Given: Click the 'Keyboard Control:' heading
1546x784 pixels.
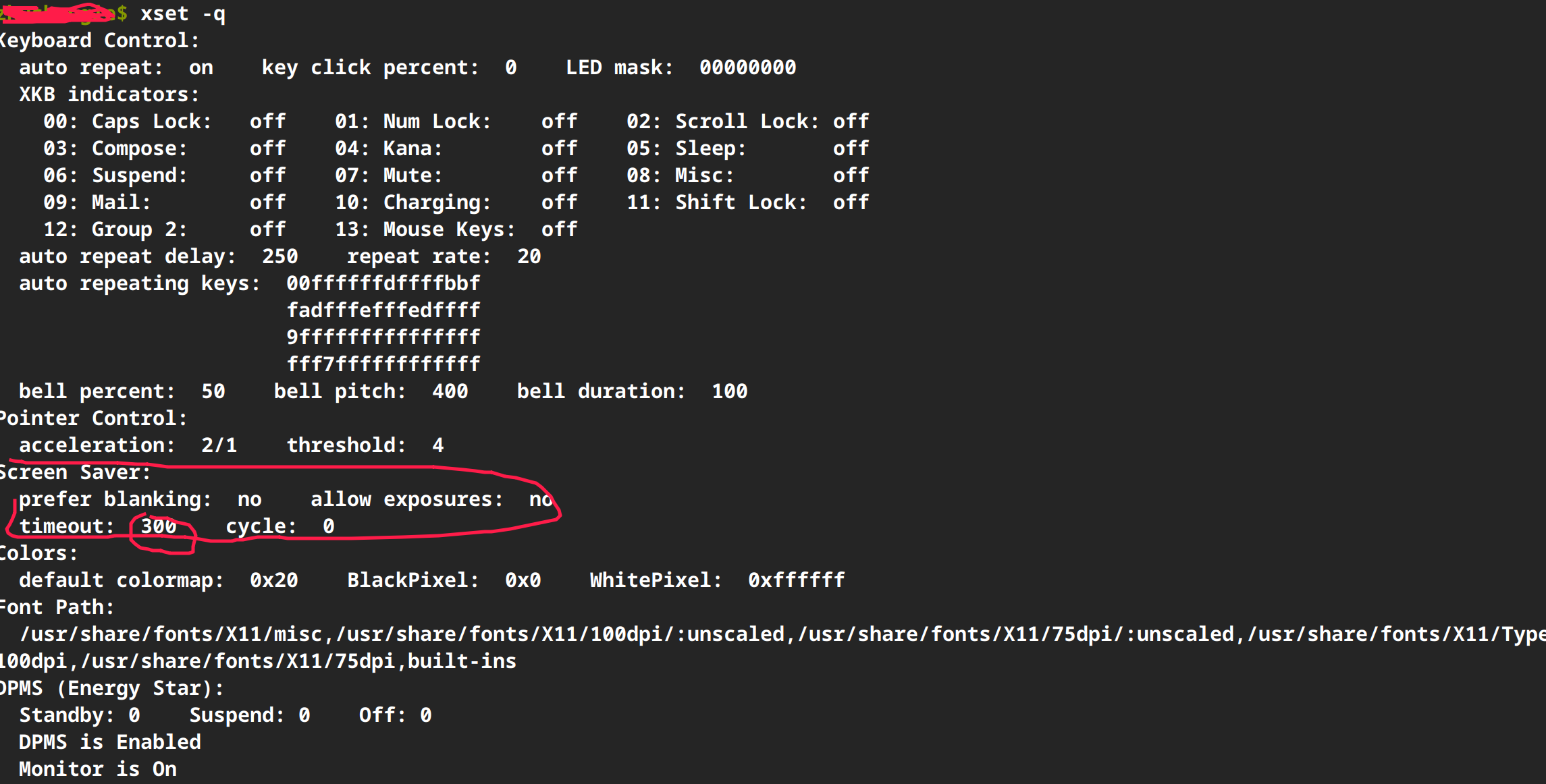Looking at the screenshot, I should pyautogui.click(x=99, y=40).
